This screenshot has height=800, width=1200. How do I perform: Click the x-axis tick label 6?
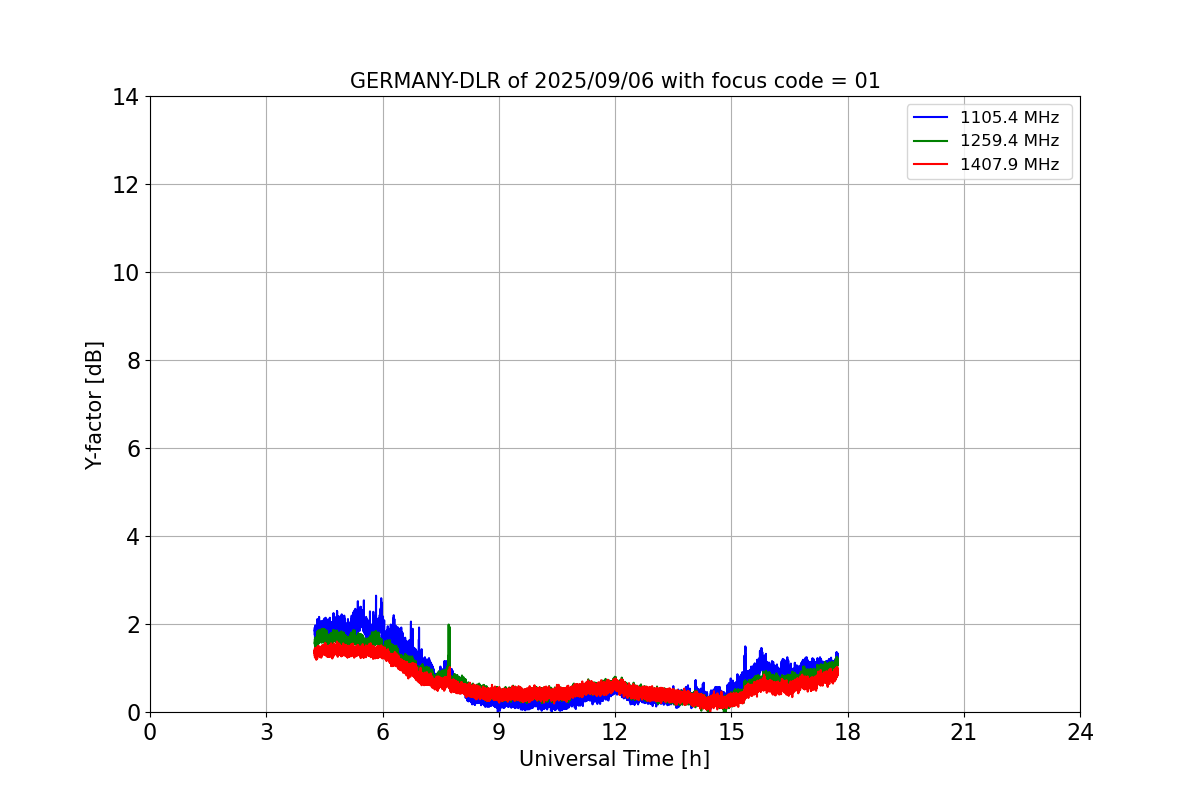383,732
